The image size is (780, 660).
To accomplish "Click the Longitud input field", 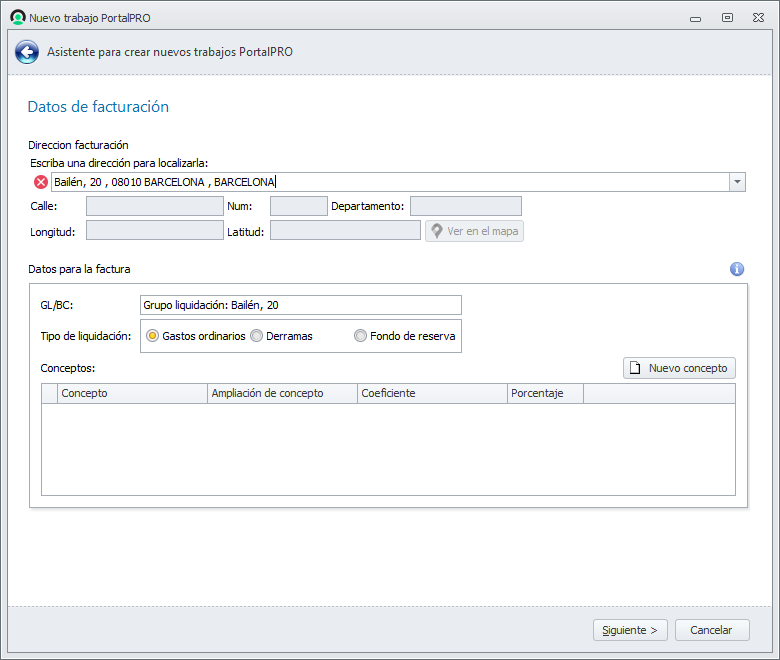I will pos(155,230).
